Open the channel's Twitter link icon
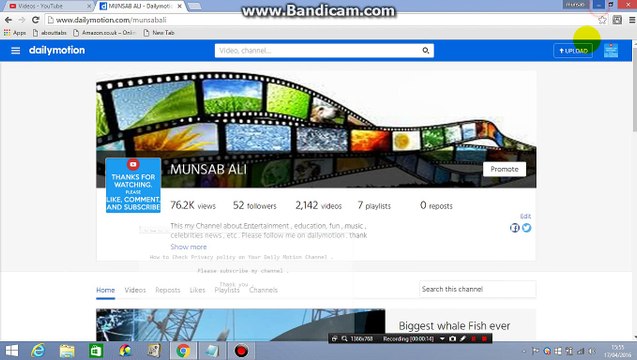Image resolution: width=637 pixels, height=360 pixels. tap(526, 228)
